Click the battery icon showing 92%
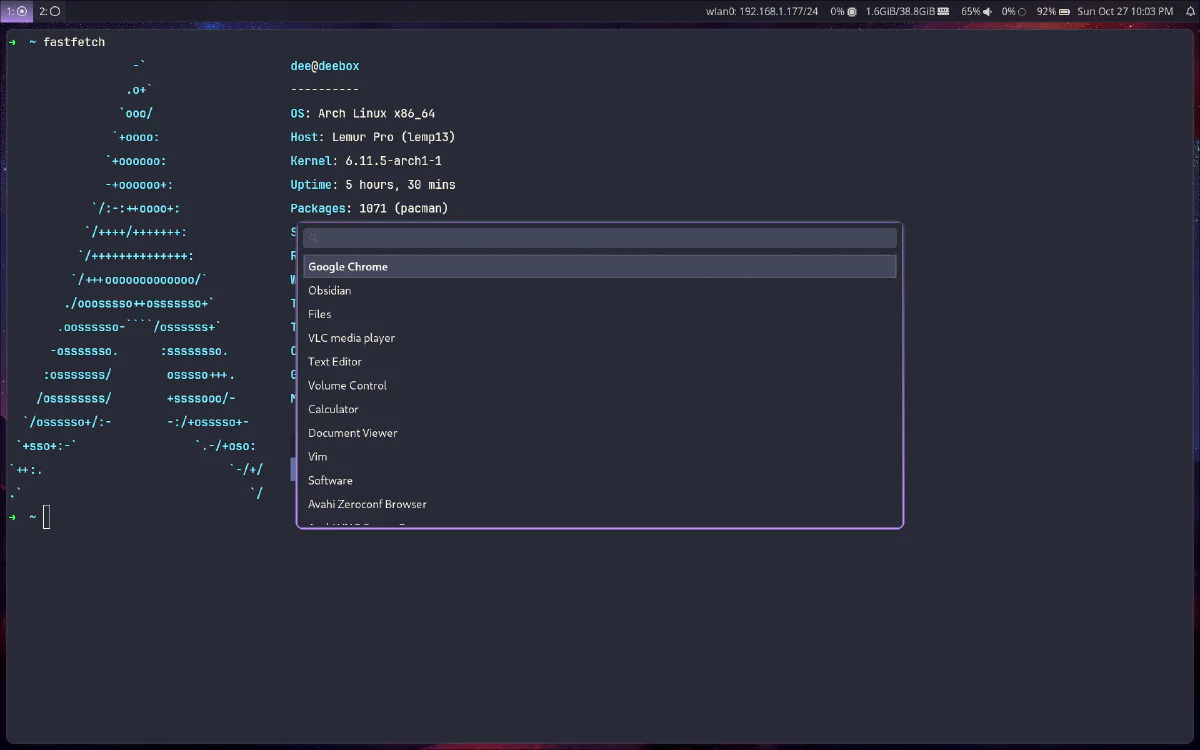This screenshot has height=750, width=1200. (x=1065, y=11)
